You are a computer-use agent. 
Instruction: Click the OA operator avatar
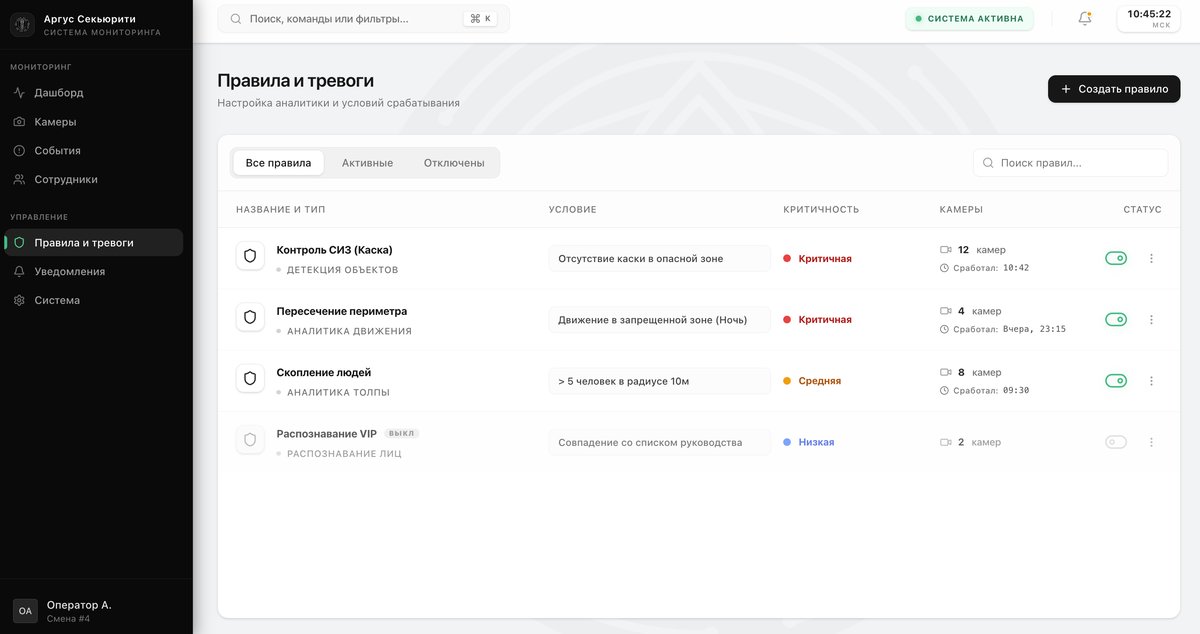click(x=25, y=611)
